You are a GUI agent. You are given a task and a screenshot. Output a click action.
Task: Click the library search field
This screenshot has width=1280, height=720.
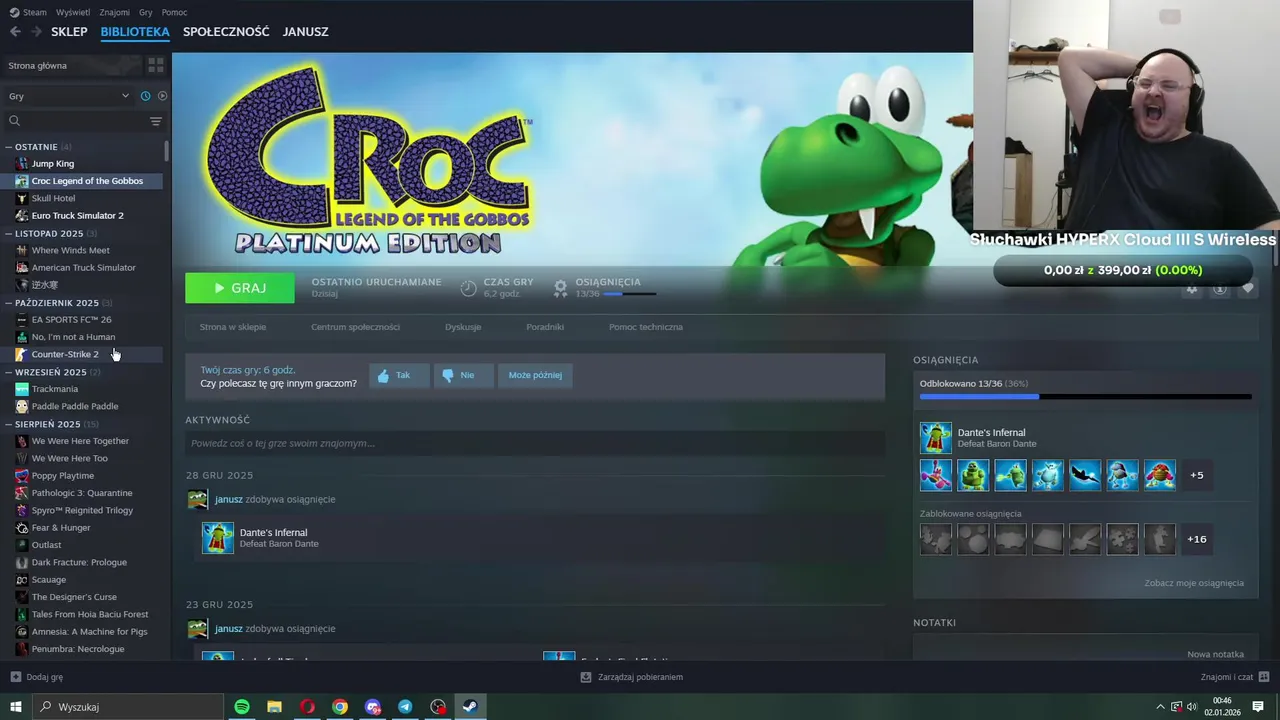75,121
